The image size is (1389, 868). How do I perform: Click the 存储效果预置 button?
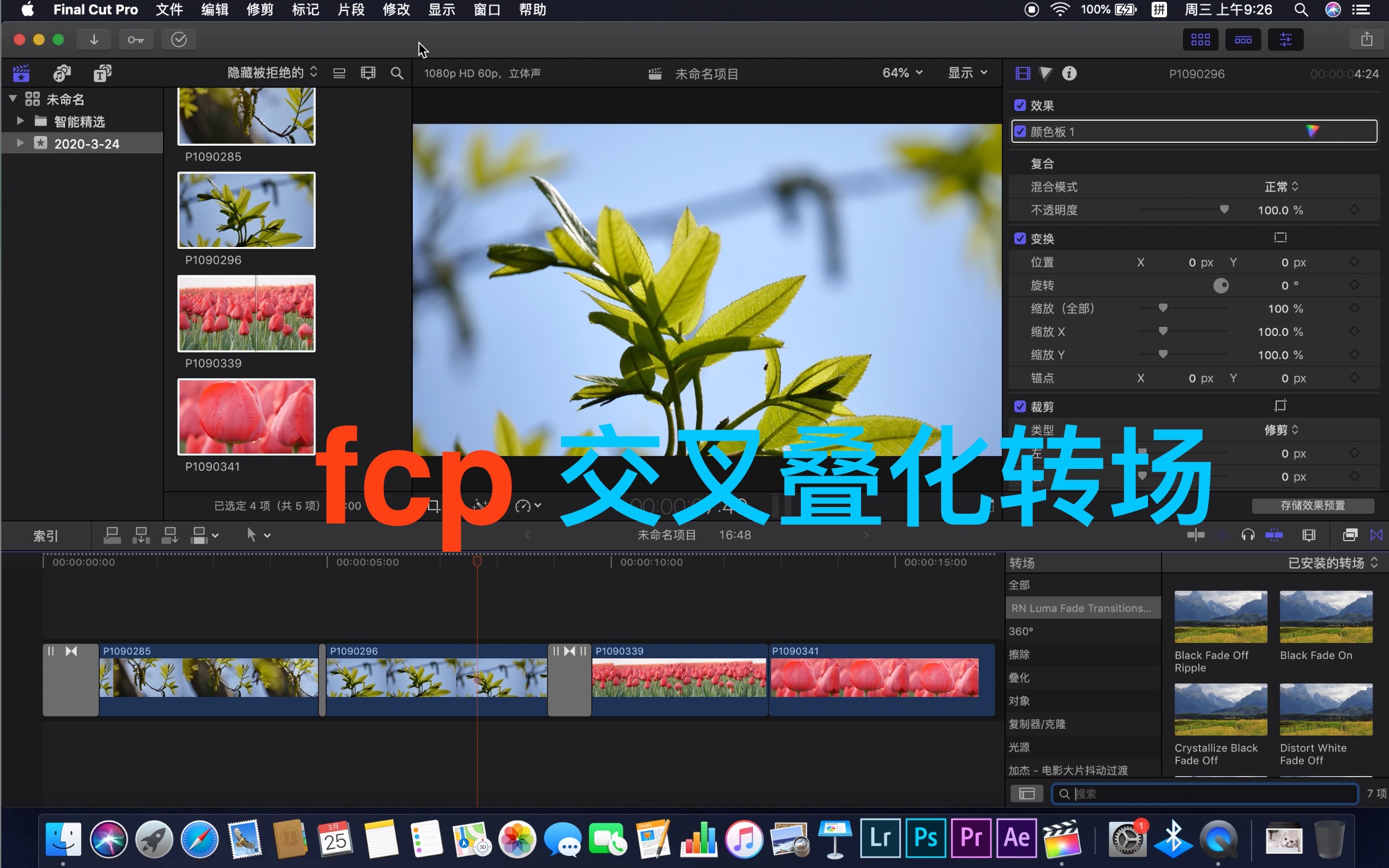point(1313,506)
